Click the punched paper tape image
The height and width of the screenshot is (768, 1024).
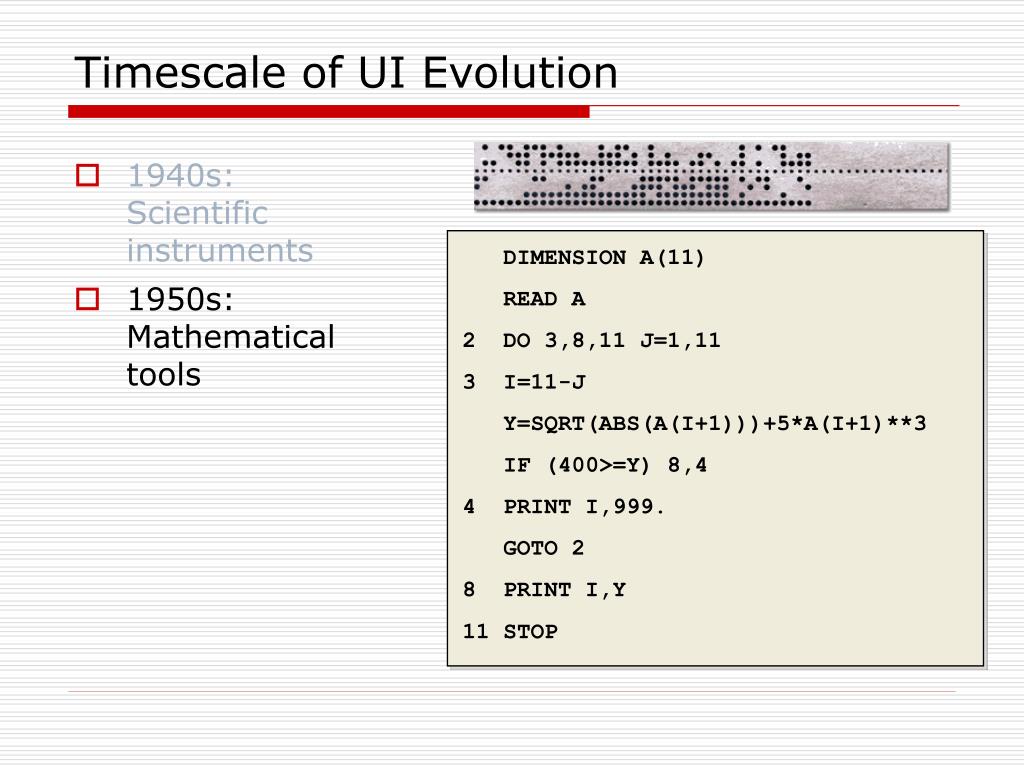coord(711,176)
